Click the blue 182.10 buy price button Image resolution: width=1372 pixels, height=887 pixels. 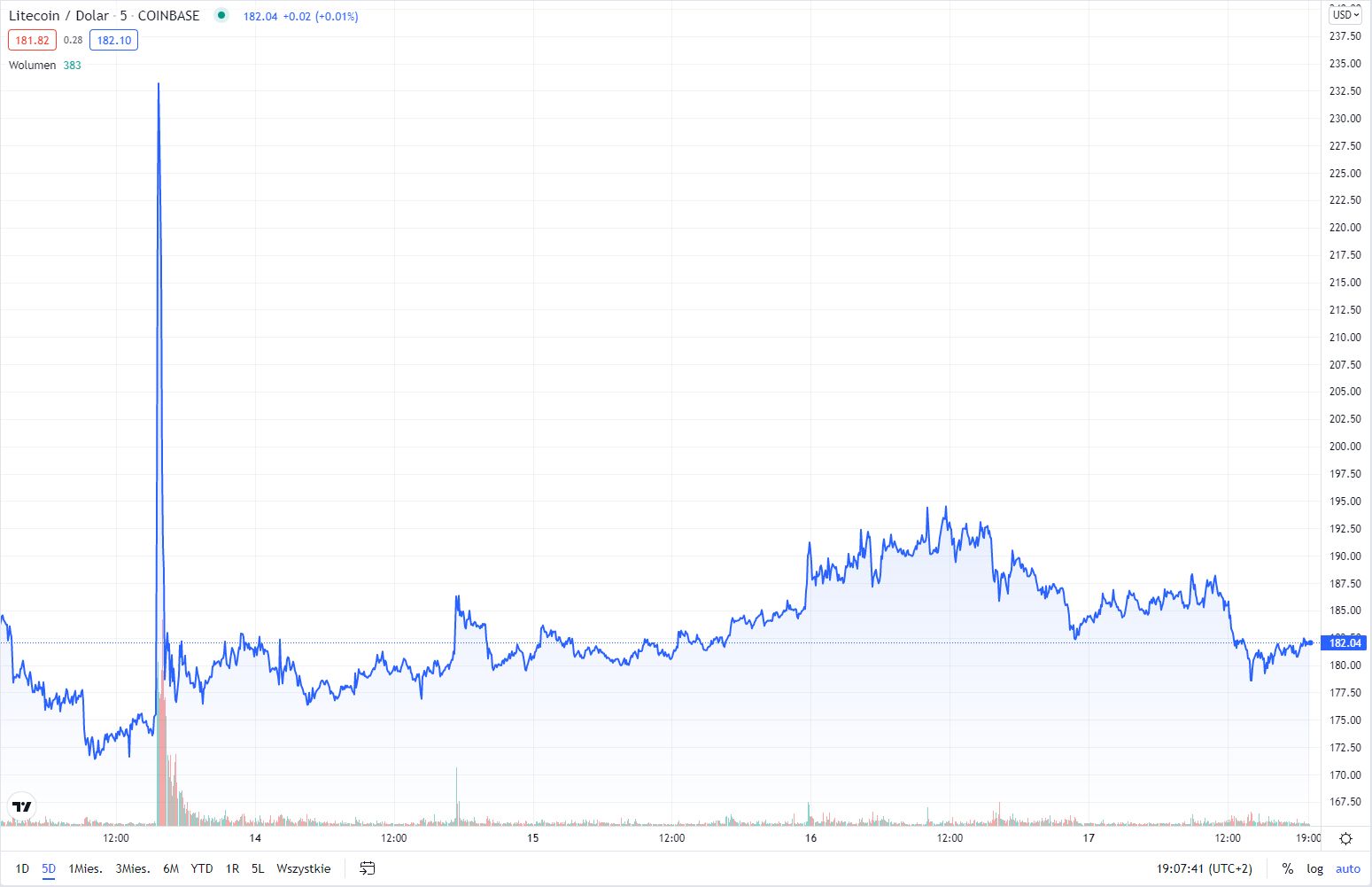point(113,40)
